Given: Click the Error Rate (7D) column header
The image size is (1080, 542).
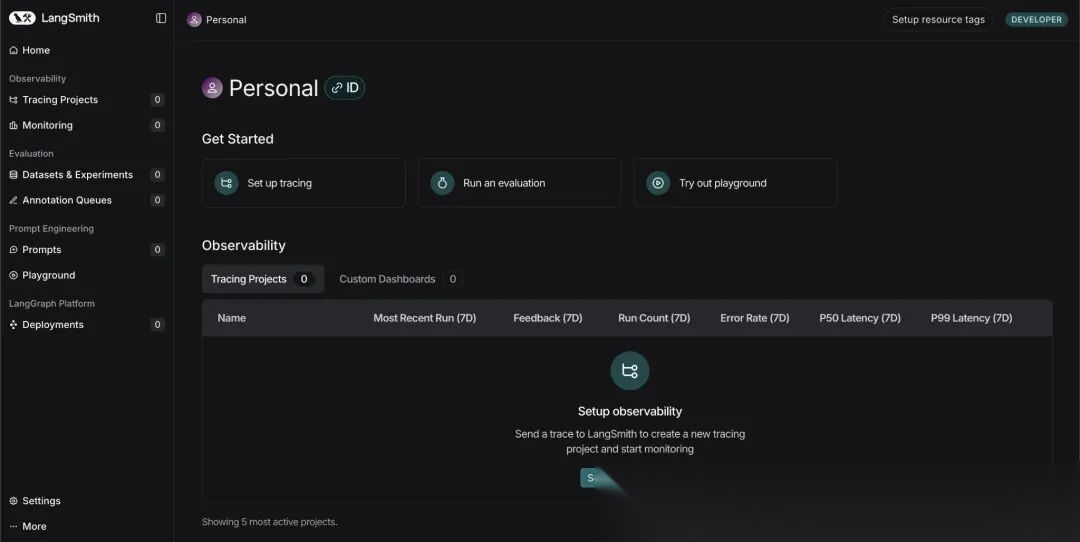Looking at the screenshot, I should pos(754,318).
